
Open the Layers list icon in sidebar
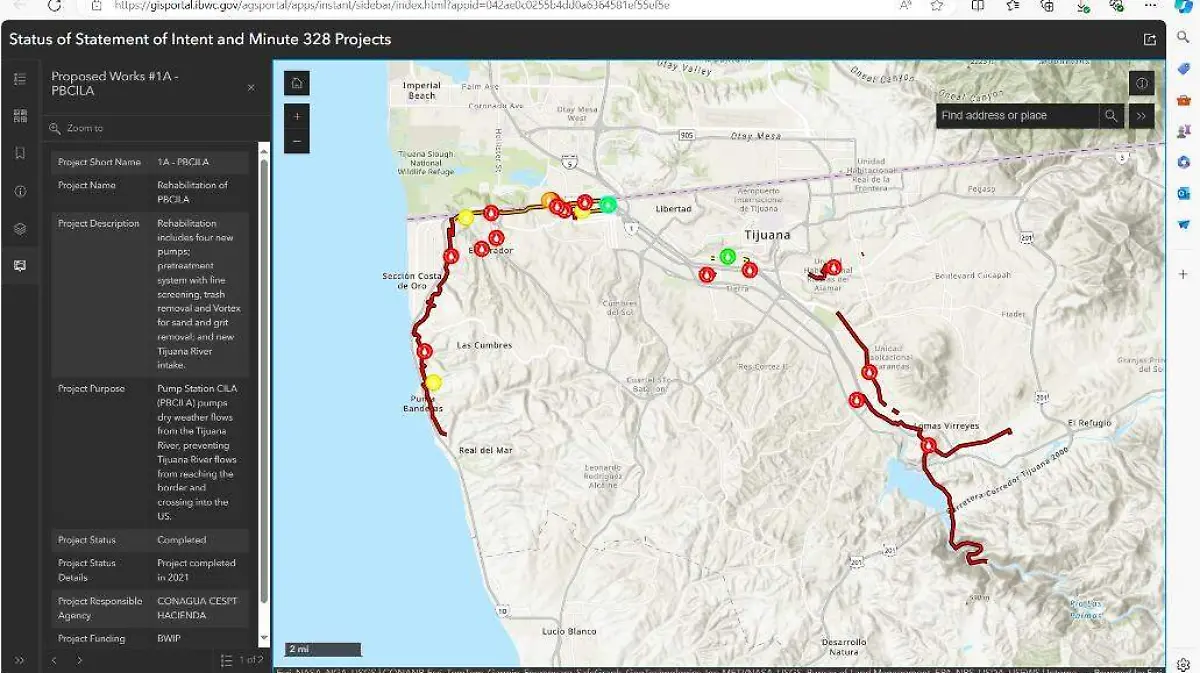click(20, 229)
